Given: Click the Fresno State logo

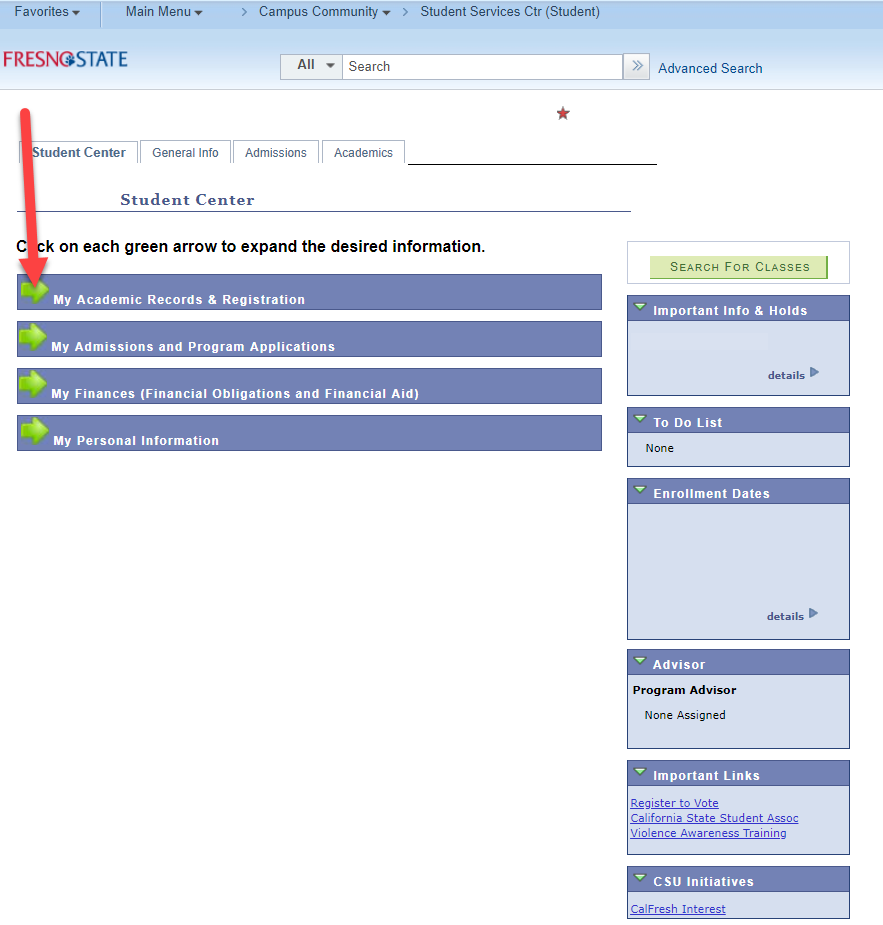Looking at the screenshot, I should (x=66, y=60).
